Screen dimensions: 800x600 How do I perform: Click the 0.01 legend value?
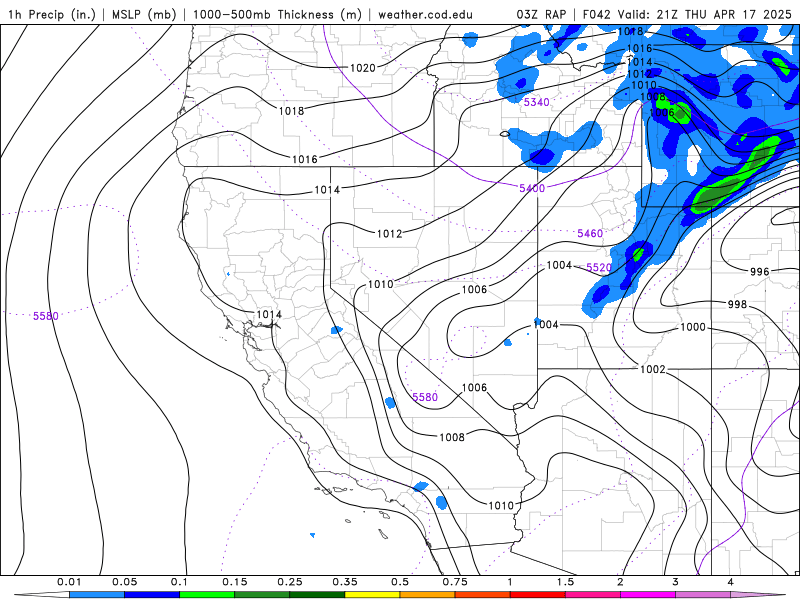click(x=69, y=582)
